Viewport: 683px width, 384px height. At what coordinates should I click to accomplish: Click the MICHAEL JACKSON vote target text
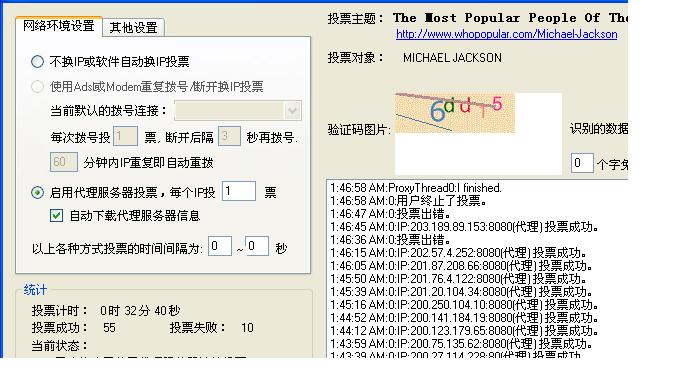(x=452, y=58)
